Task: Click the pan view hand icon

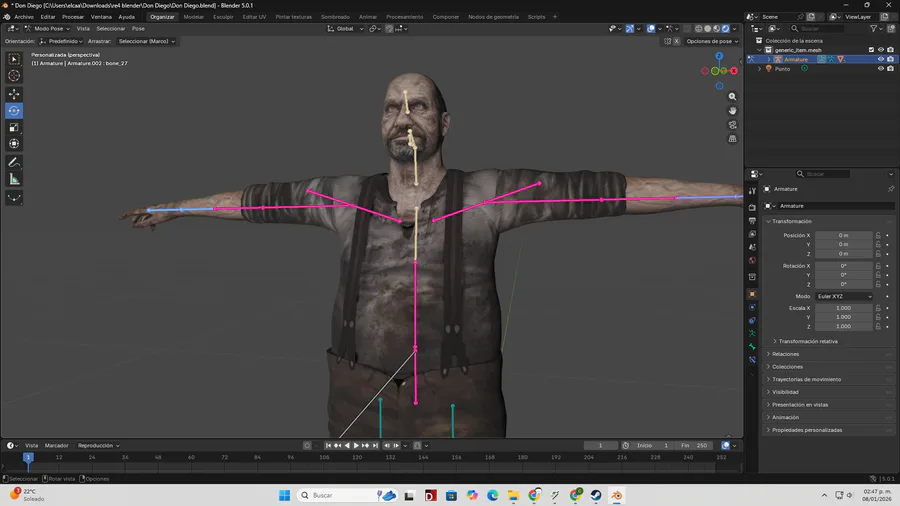Action: 732,111
